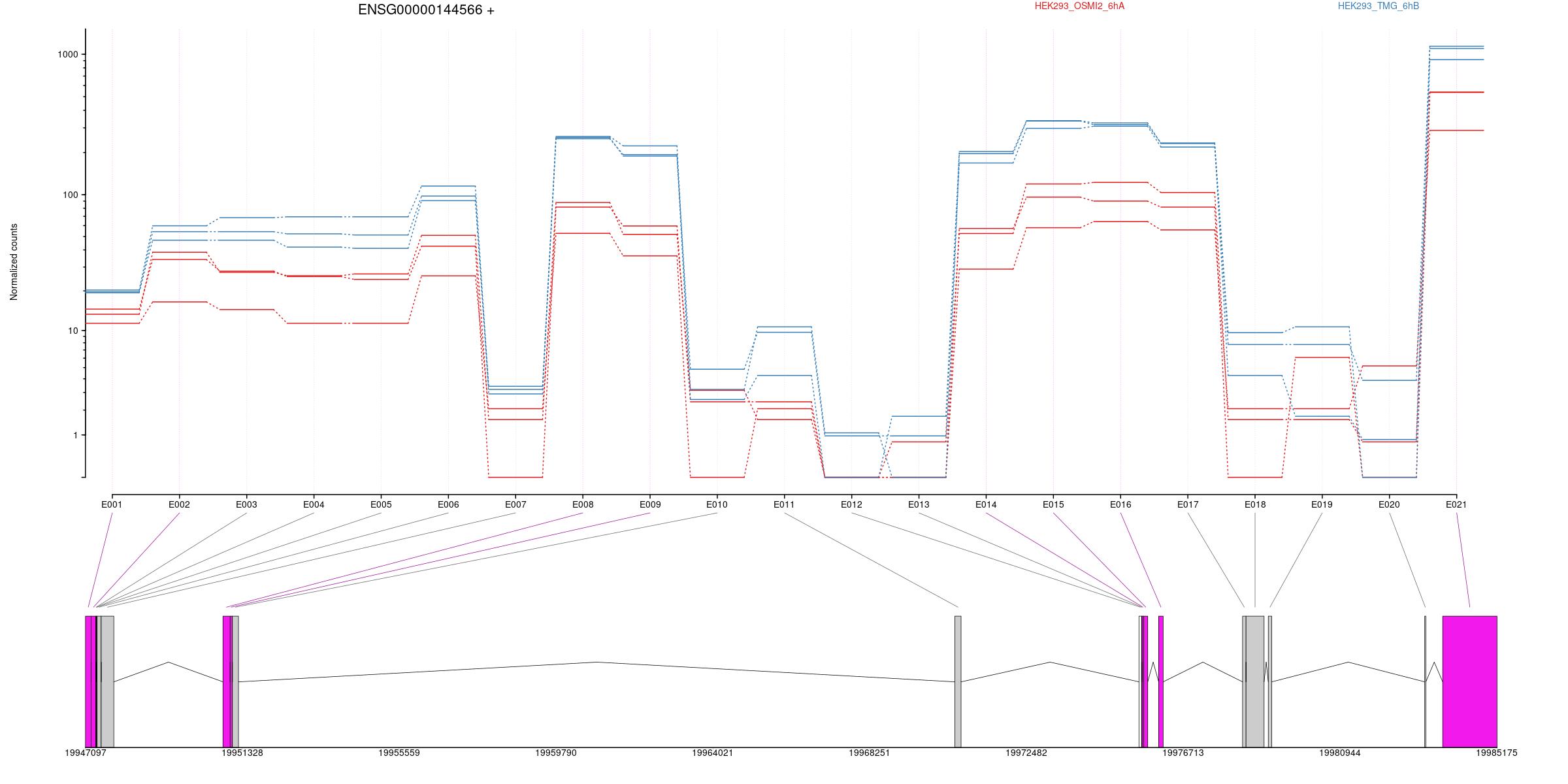Click the gray exon block near 19968251
This screenshot has height=784, width=1568.
click(958, 681)
